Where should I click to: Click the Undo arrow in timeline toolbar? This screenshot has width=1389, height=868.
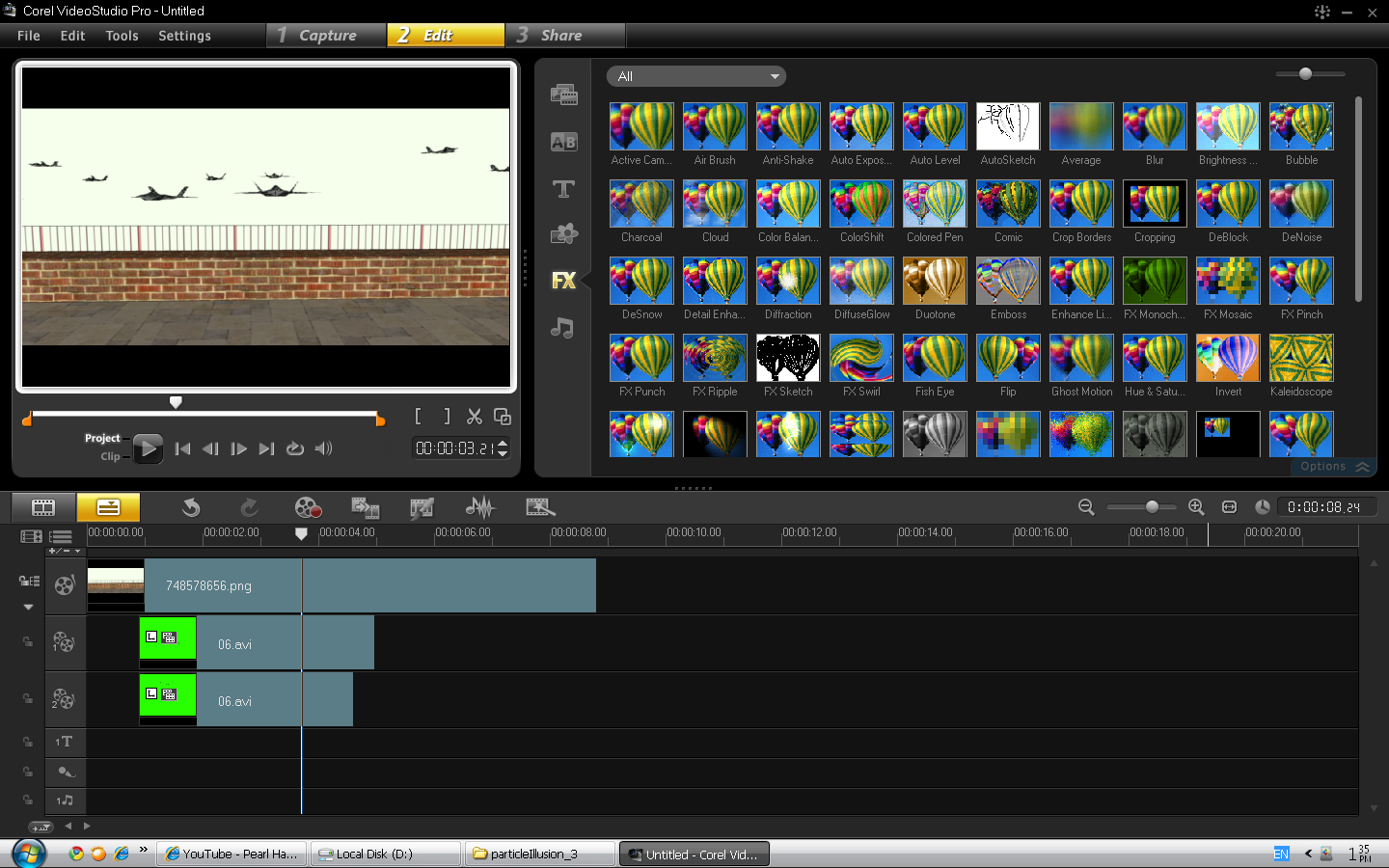(191, 507)
